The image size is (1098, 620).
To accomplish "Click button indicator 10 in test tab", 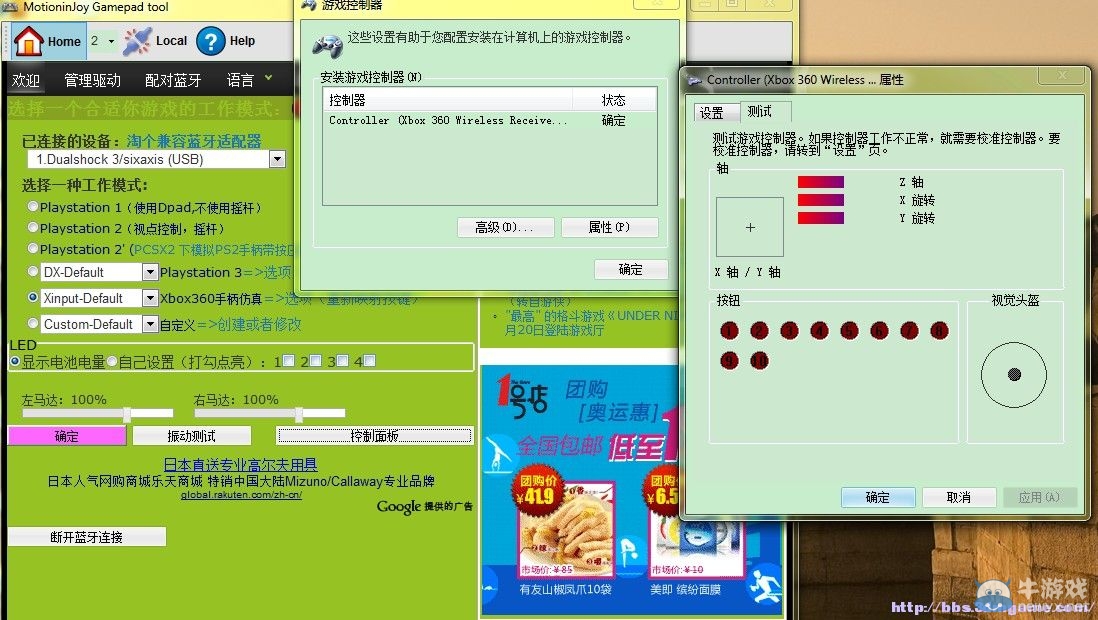I will pos(759,361).
